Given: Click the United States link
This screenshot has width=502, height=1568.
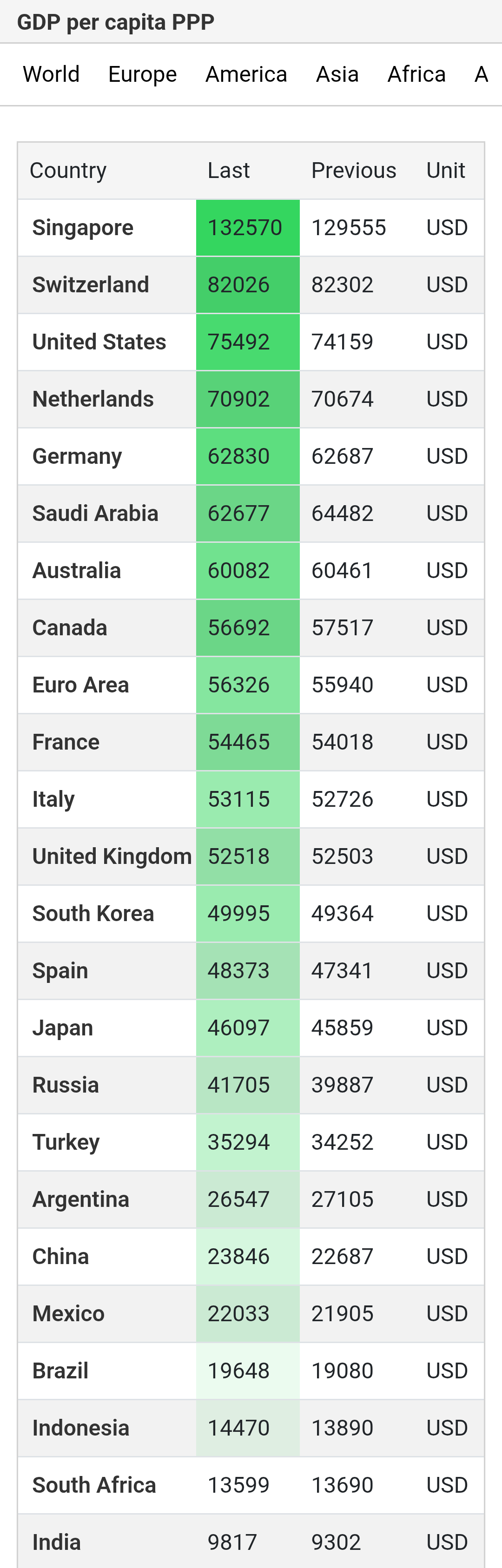Looking at the screenshot, I should (99, 342).
